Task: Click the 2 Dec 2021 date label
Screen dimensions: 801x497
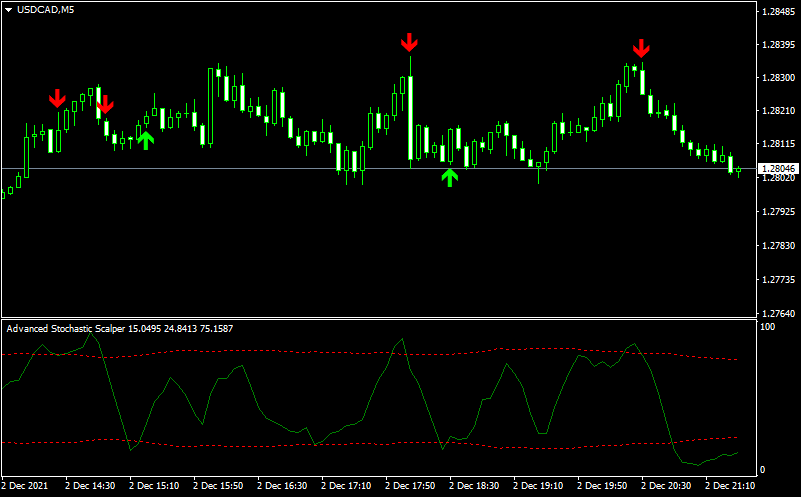Action: [x=24, y=486]
